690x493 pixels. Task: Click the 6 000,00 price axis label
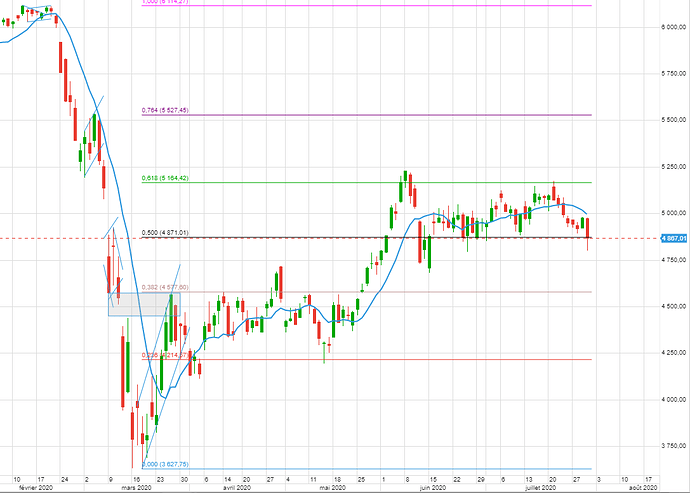click(x=668, y=26)
